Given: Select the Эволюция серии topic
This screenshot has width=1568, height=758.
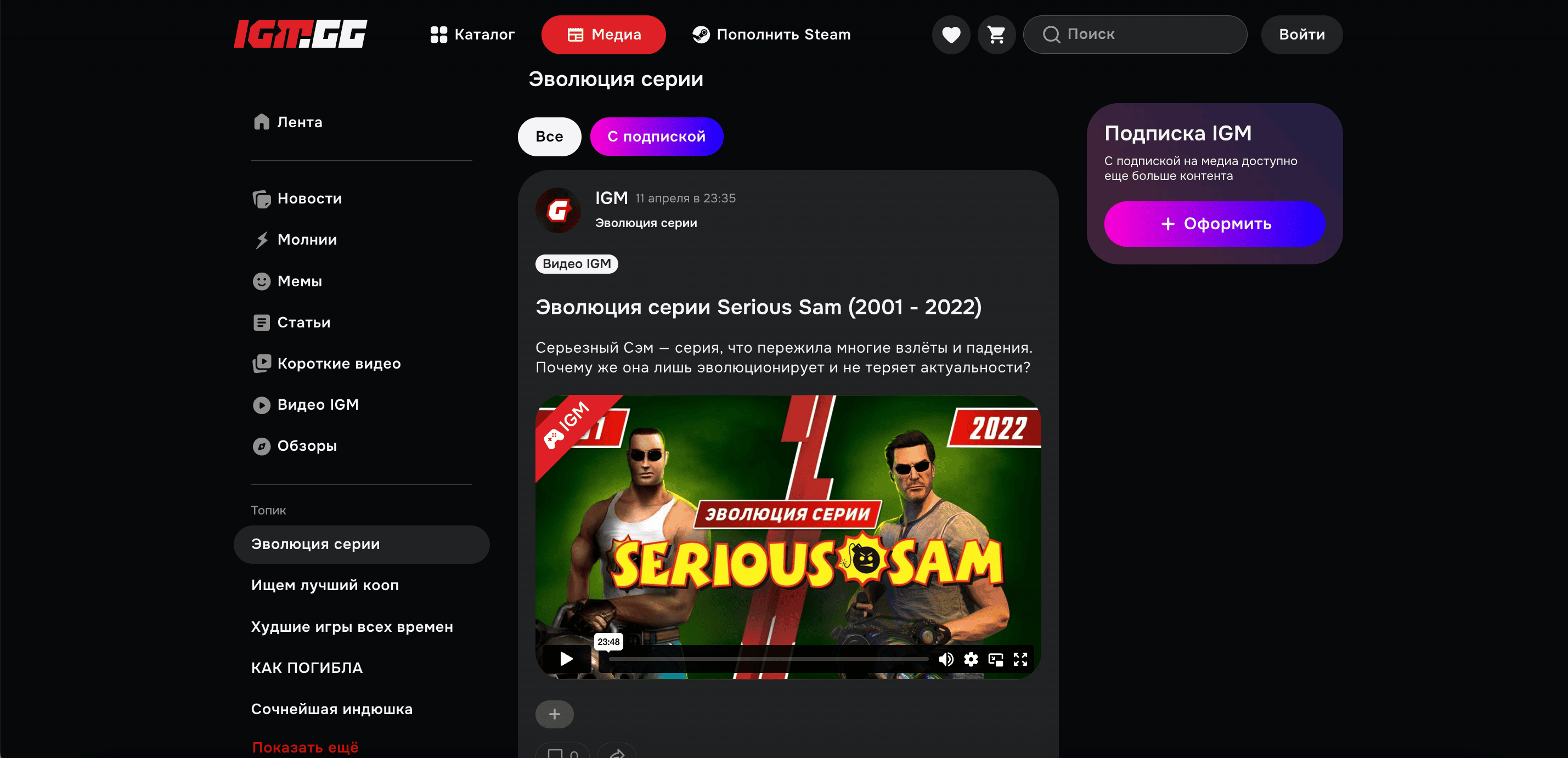Looking at the screenshot, I should (361, 545).
